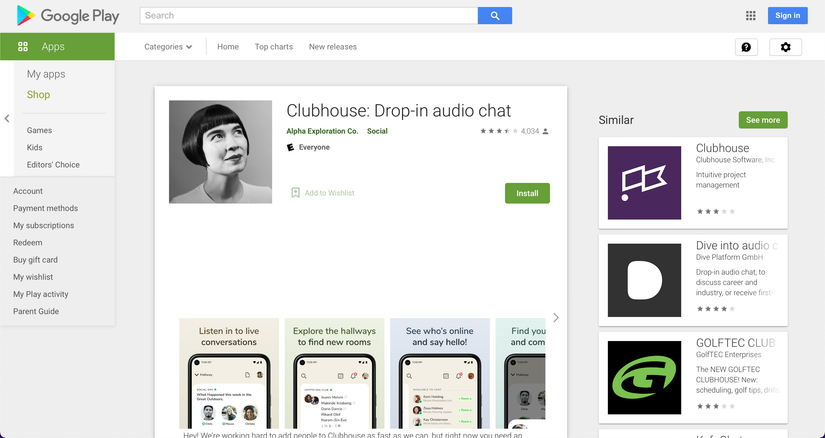Click the Similar section heading
The image size is (825, 438).
616,120
